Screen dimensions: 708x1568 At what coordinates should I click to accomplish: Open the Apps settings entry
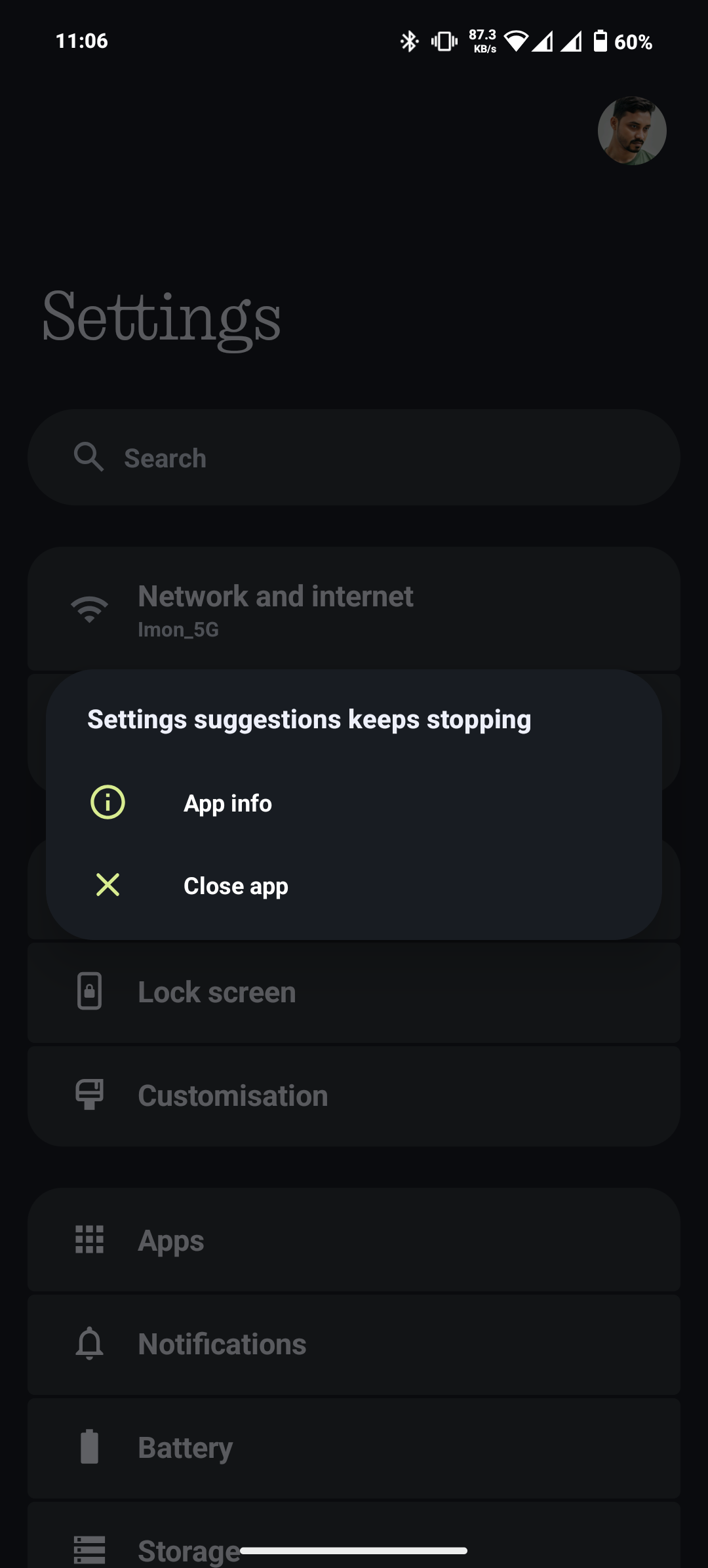(171, 1240)
